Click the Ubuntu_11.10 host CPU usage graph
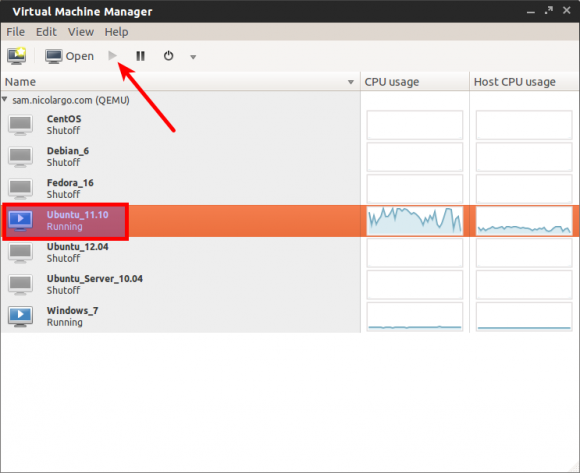 (524, 221)
